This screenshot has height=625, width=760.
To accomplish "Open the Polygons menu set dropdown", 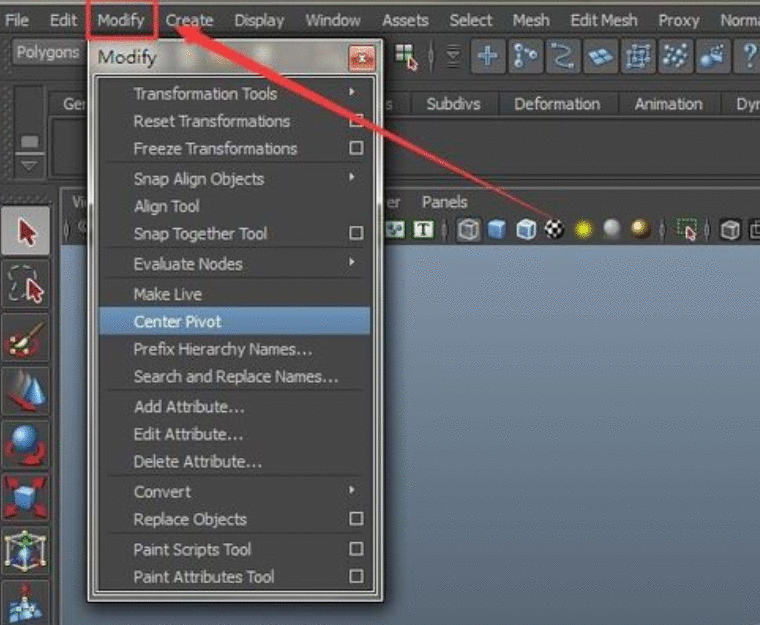I will tap(47, 53).
